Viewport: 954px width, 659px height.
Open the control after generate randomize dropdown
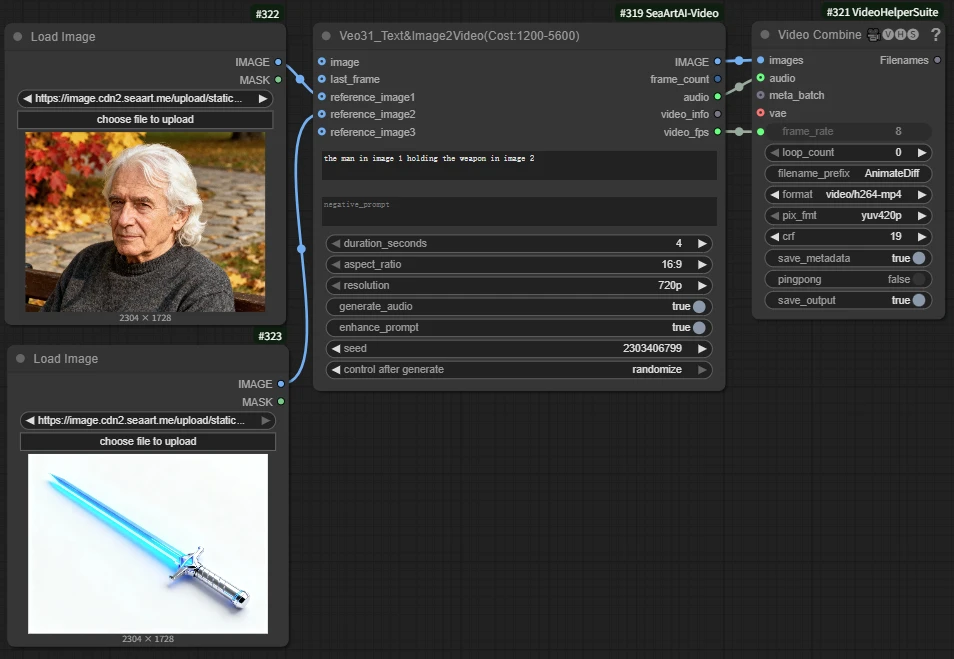518,370
